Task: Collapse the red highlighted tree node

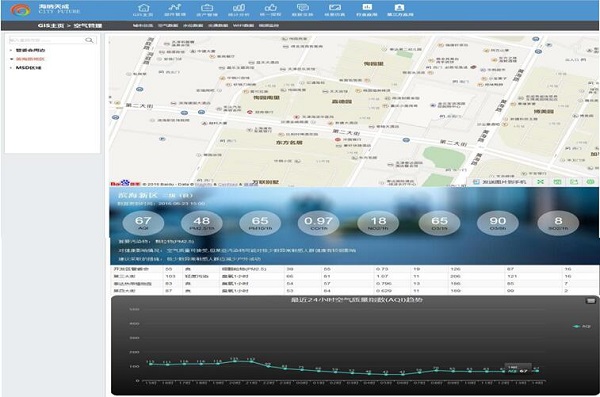Action: pos(11,59)
